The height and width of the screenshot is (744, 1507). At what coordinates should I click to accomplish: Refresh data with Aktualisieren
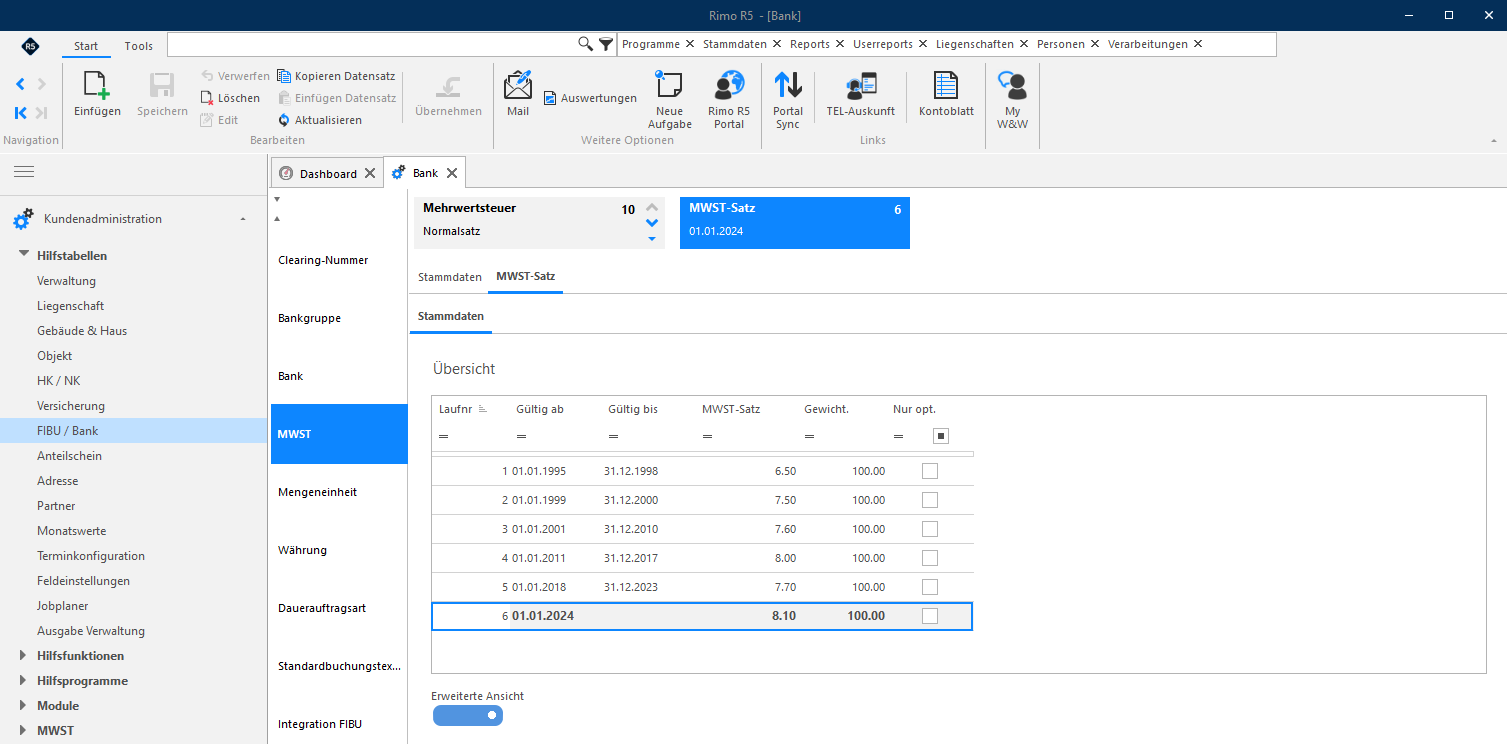coord(320,120)
